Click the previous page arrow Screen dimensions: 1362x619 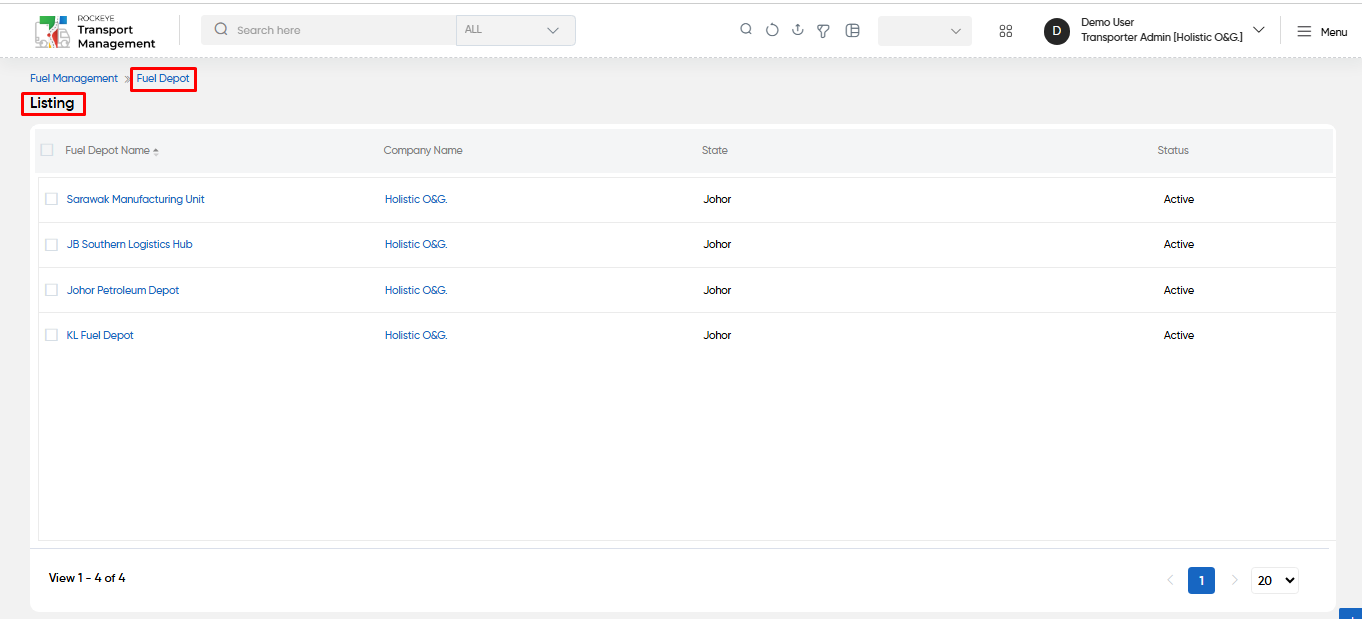coord(1170,580)
